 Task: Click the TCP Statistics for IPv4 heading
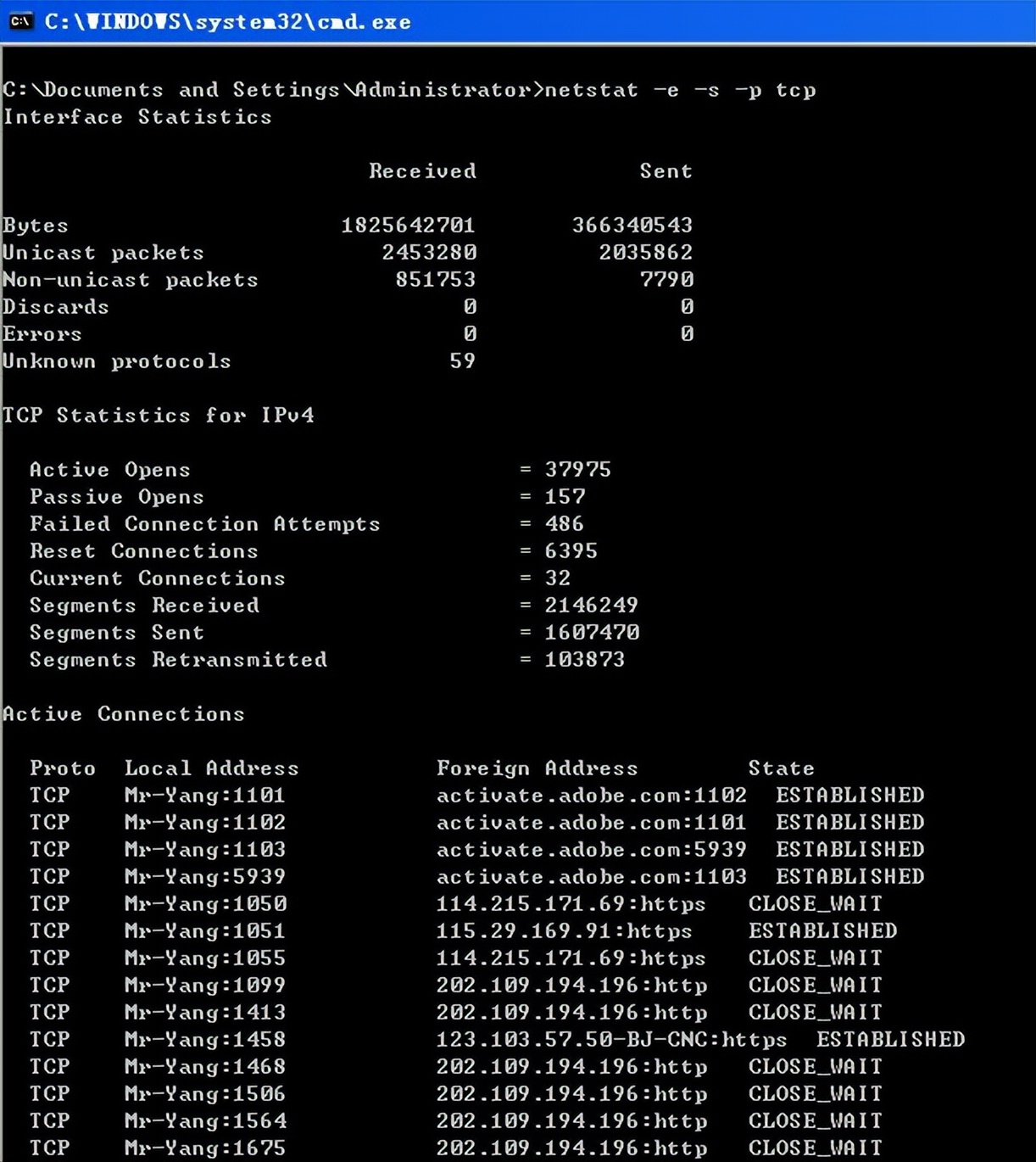[x=157, y=415]
